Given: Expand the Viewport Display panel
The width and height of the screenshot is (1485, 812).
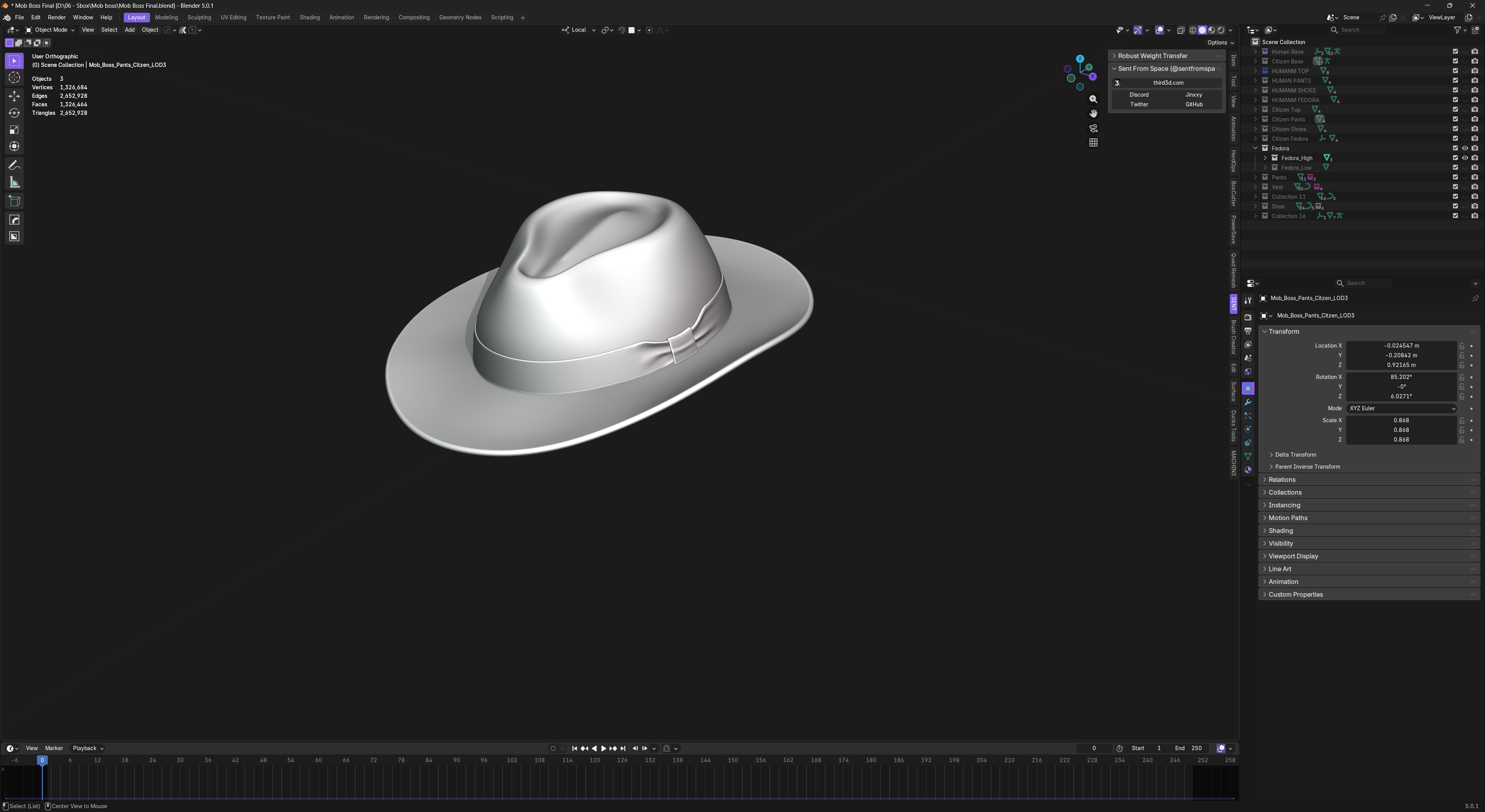Looking at the screenshot, I should pos(1293,556).
